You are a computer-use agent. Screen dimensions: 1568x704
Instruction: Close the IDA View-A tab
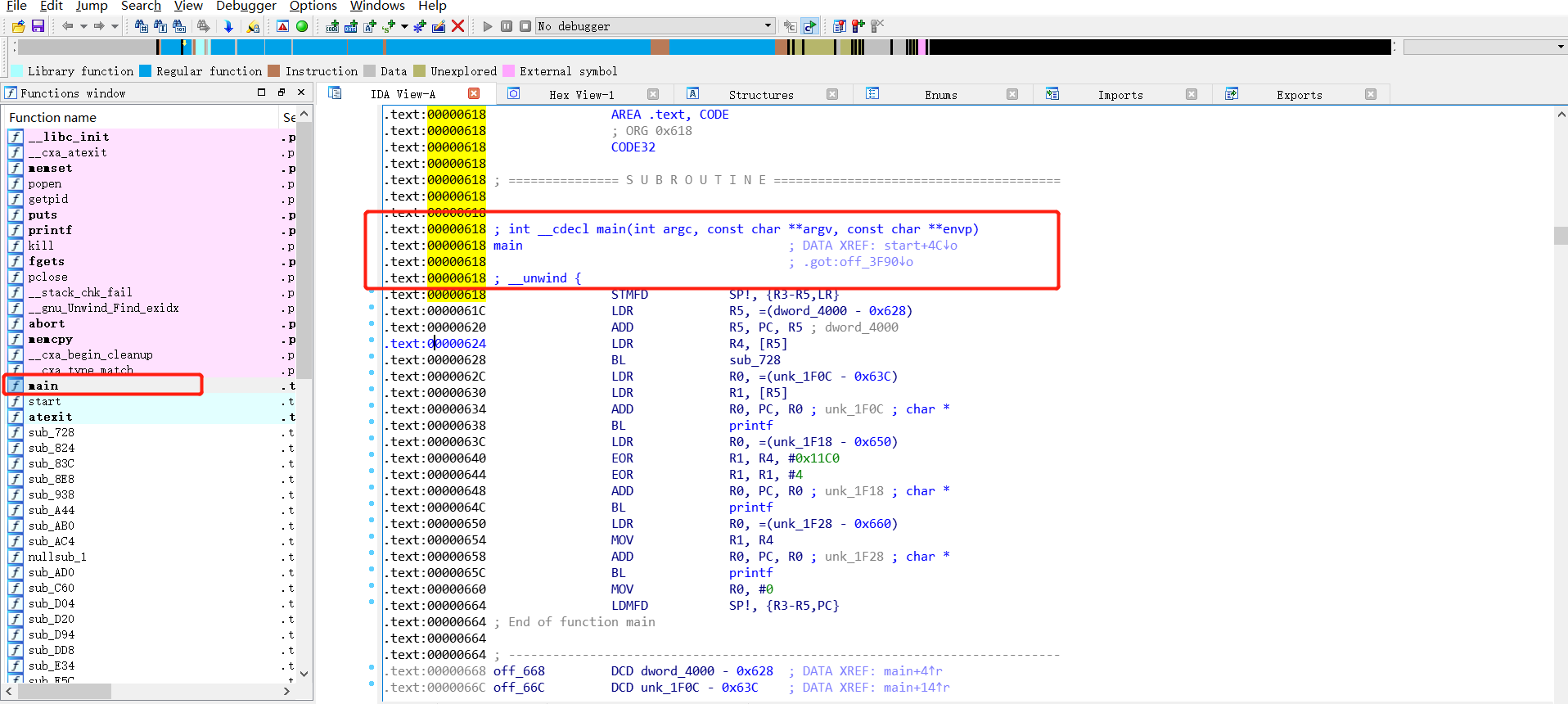click(474, 93)
